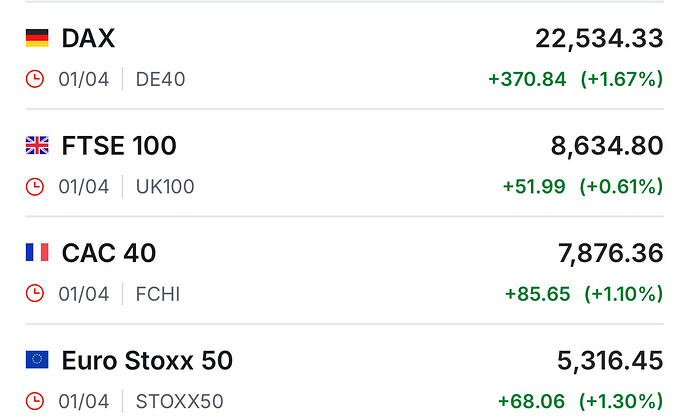Click the CAC 40 change +85.65

(537, 294)
